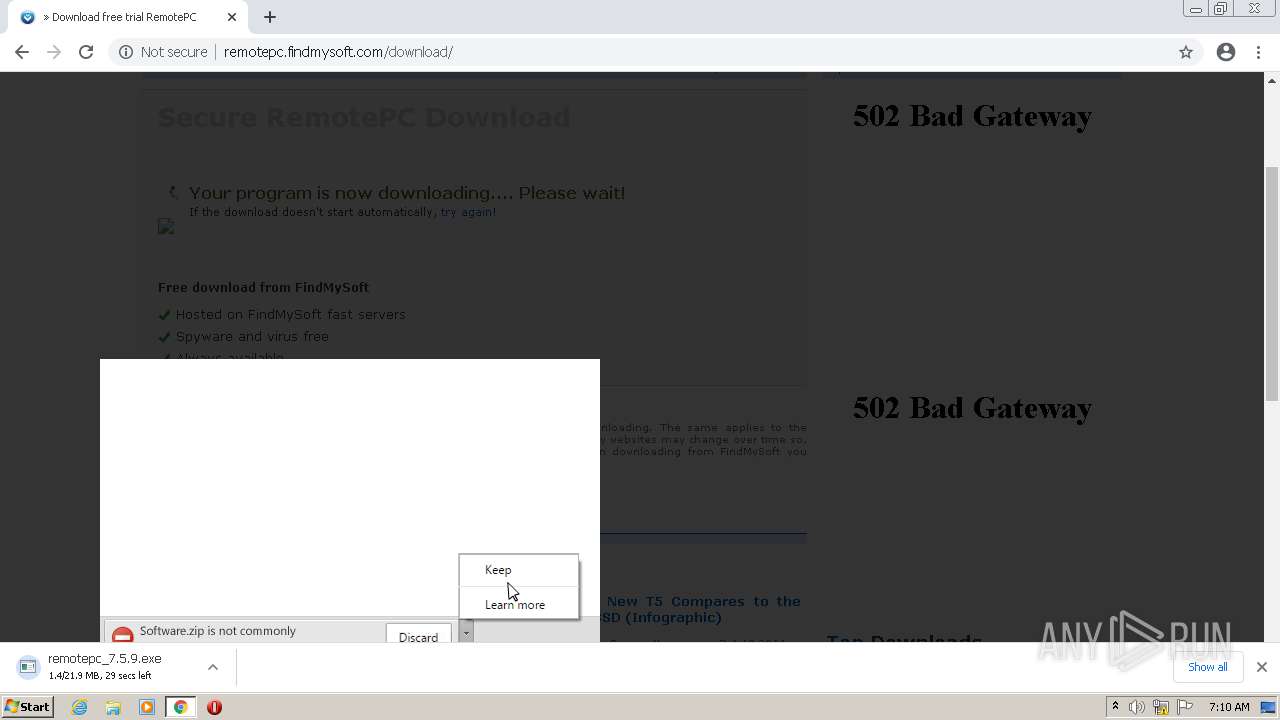The height and width of the screenshot is (720, 1280).
Task: Click the Secure RemotePC Download heading
Action: point(364,118)
